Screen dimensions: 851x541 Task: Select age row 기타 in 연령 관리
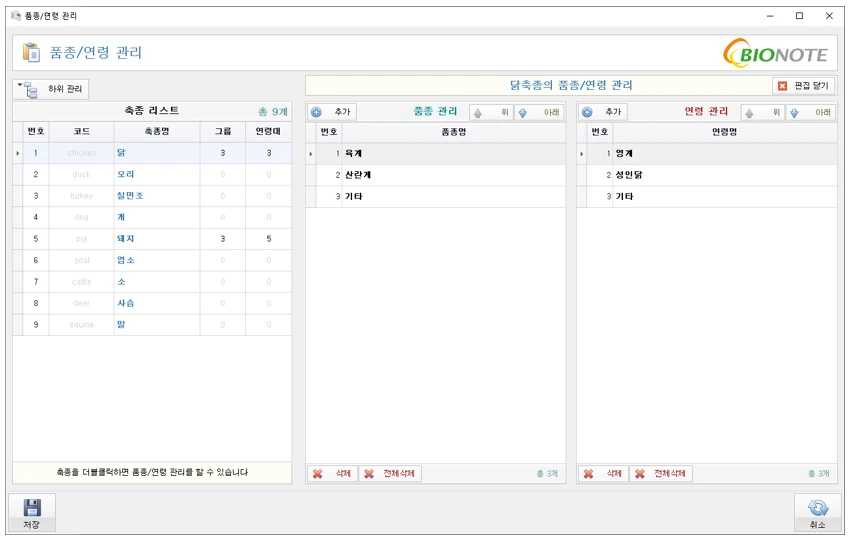click(707, 196)
